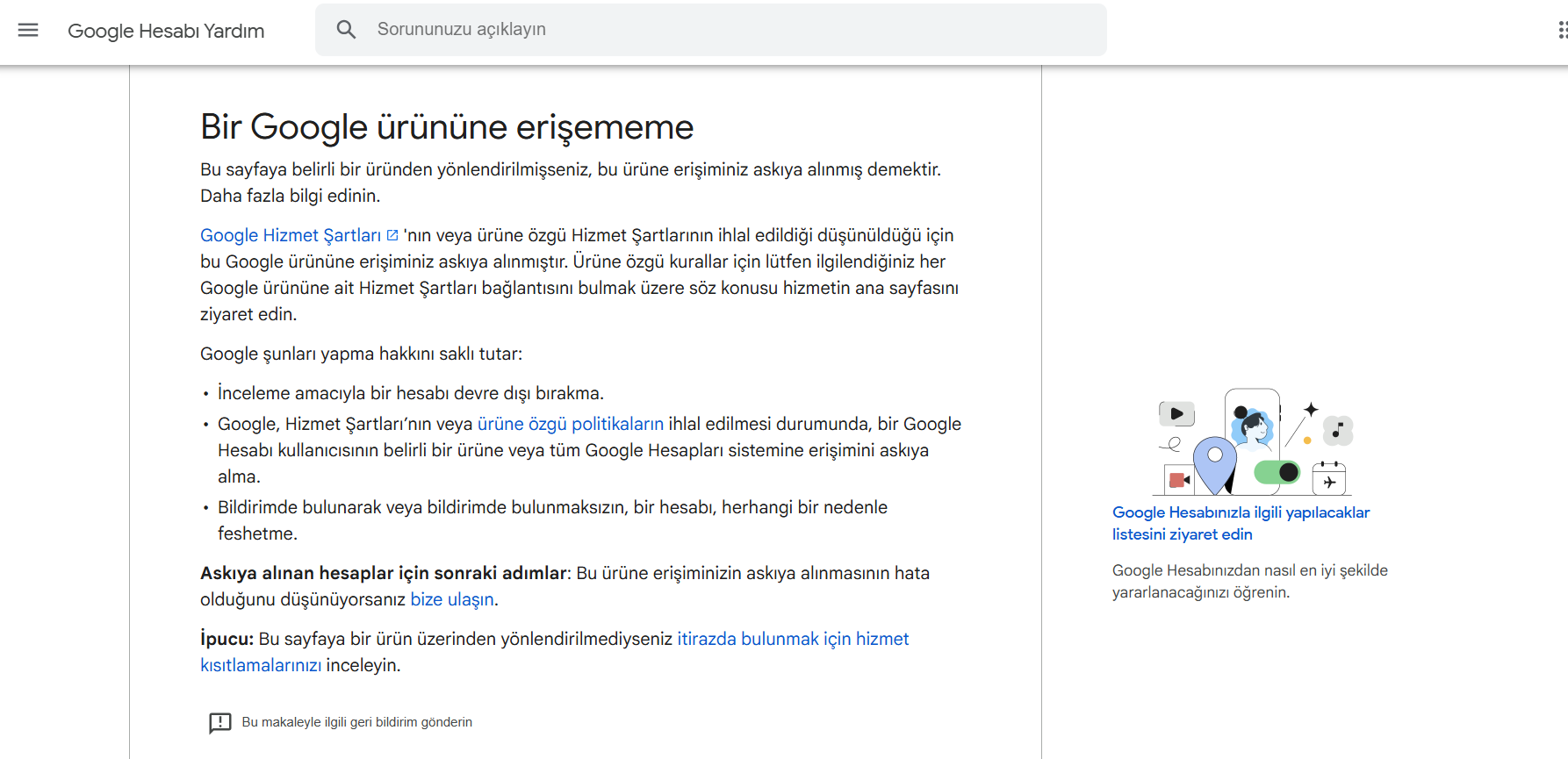
Task: Send feedback via 'Bu makaleyle ilgili geri bildirim gönderin'
Action: pos(356,722)
